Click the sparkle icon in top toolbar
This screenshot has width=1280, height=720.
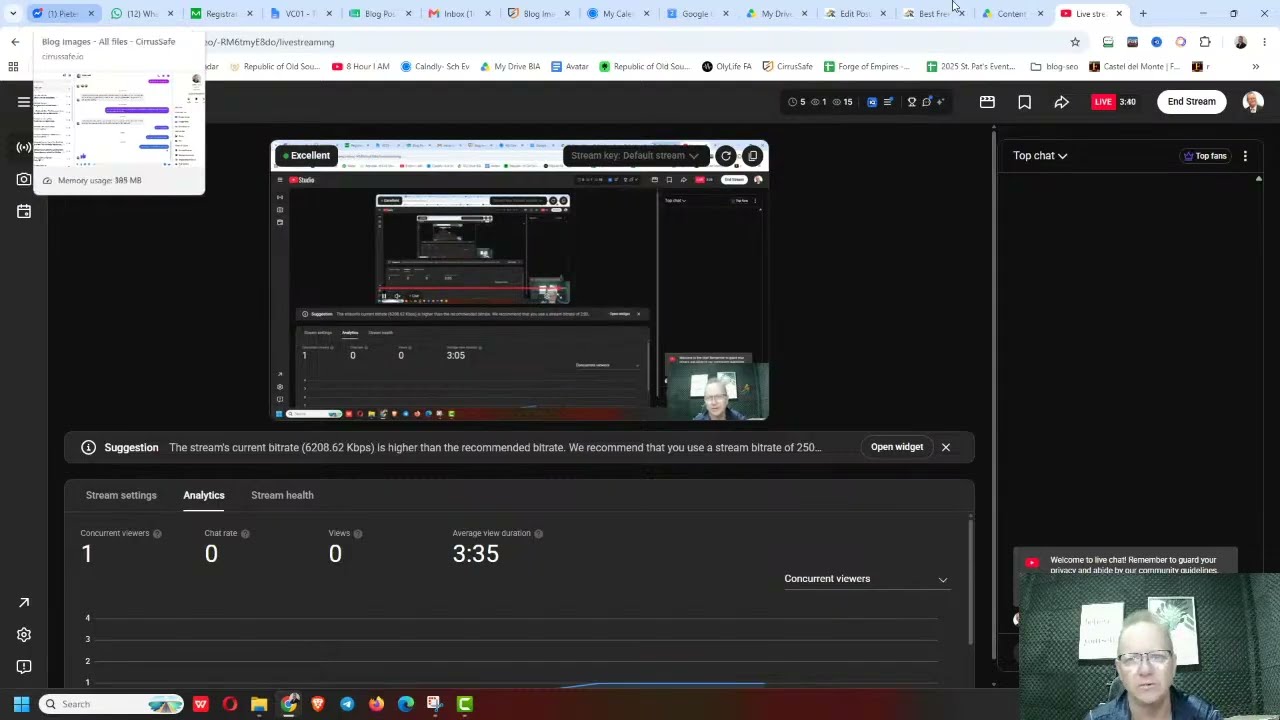pos(940,101)
